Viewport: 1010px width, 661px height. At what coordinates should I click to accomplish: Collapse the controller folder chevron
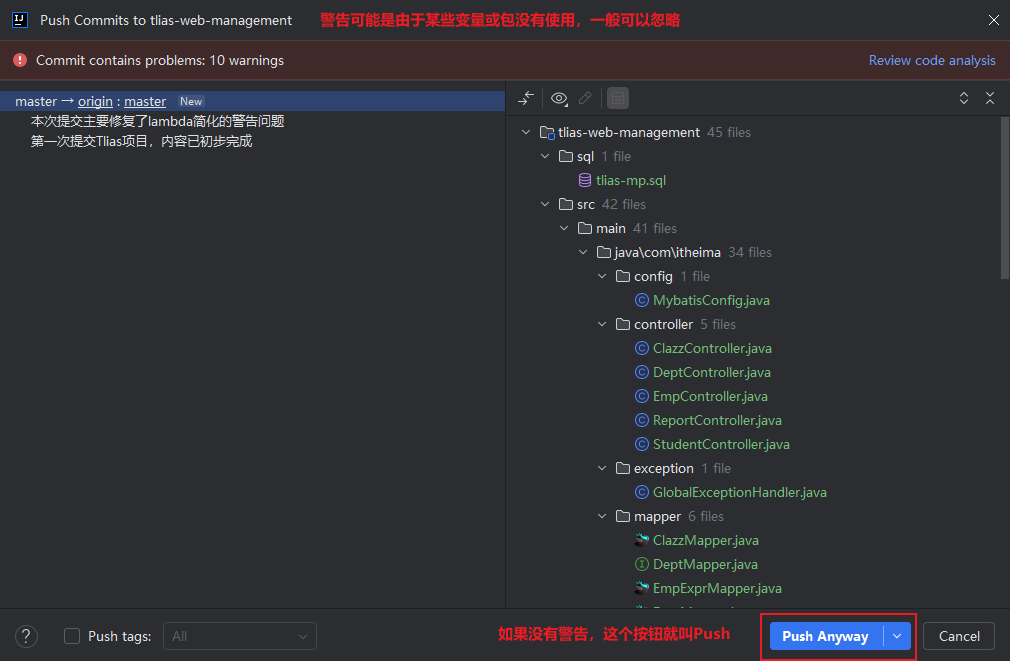[x=602, y=324]
